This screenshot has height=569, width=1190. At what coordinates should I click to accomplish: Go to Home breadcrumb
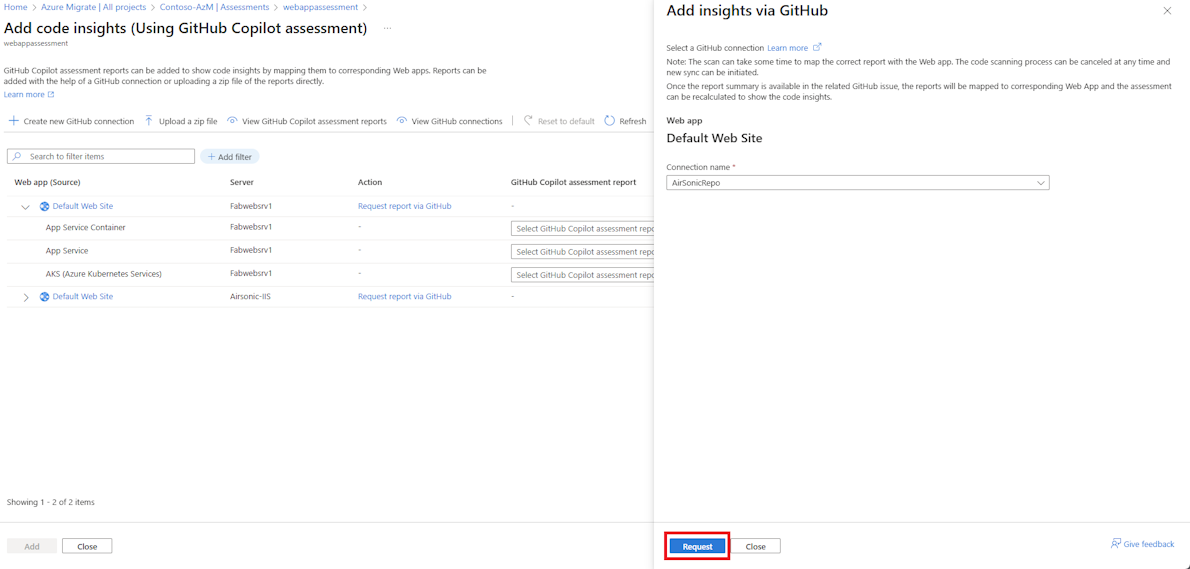point(15,7)
